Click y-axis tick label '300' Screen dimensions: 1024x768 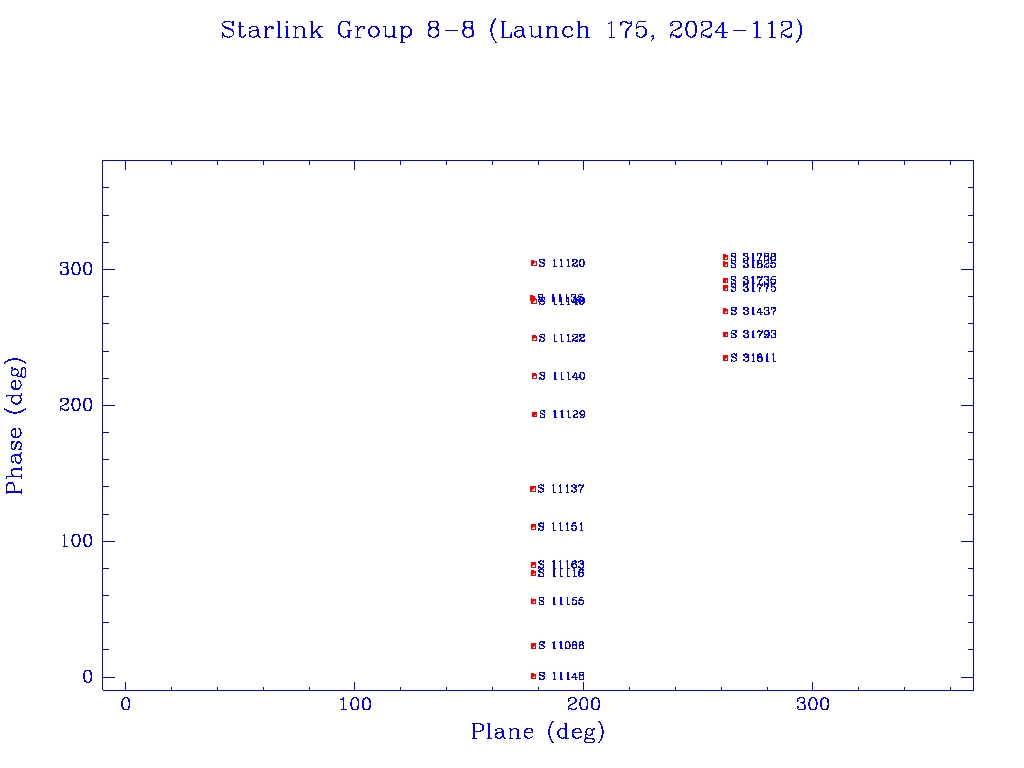(x=76, y=269)
